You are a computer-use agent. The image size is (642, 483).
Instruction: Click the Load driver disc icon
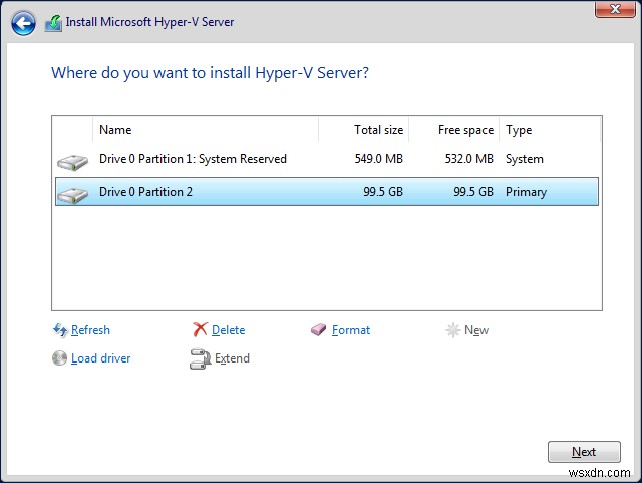60,358
